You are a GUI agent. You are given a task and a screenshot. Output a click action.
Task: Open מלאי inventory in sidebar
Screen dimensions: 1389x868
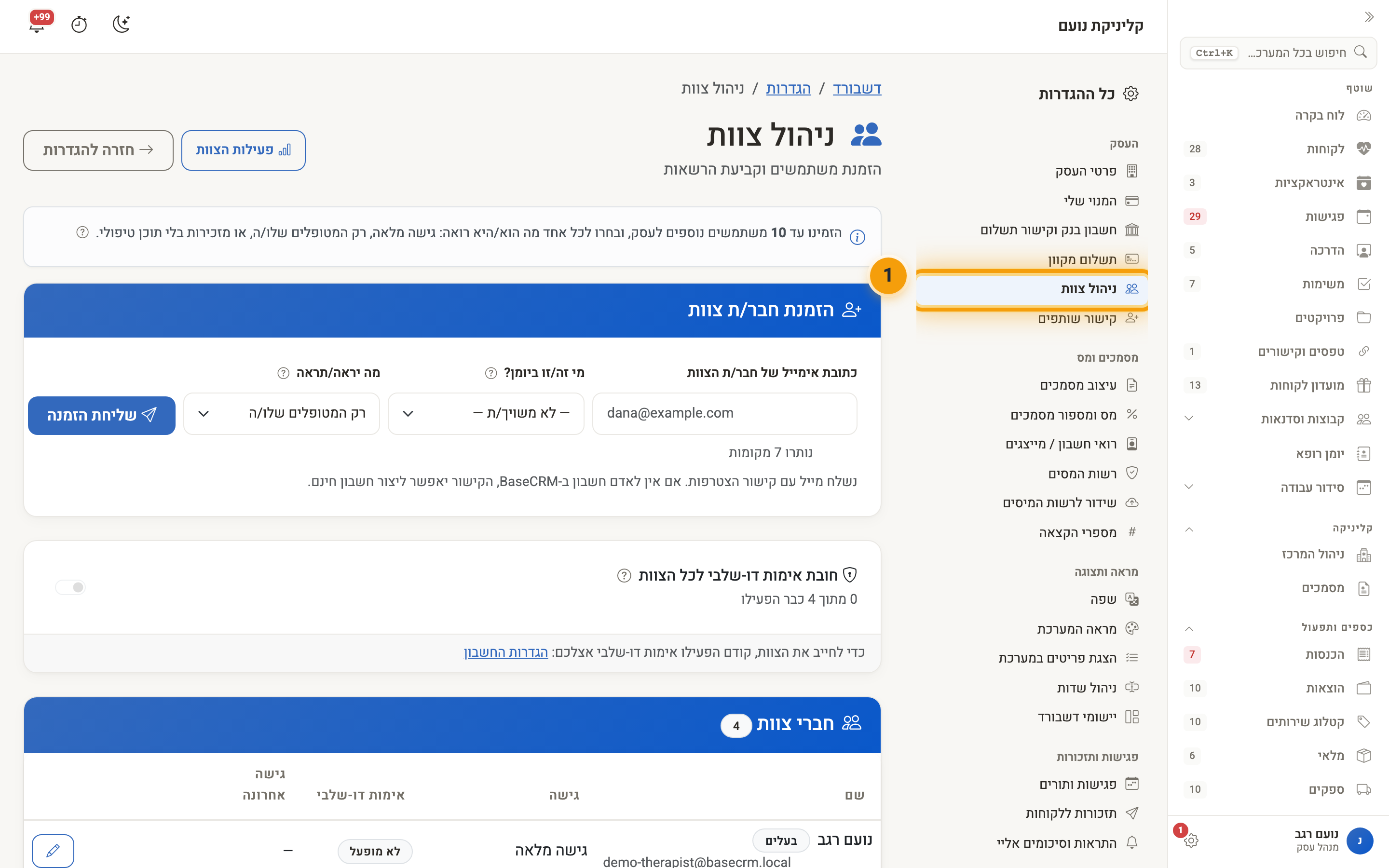tap(1278, 756)
